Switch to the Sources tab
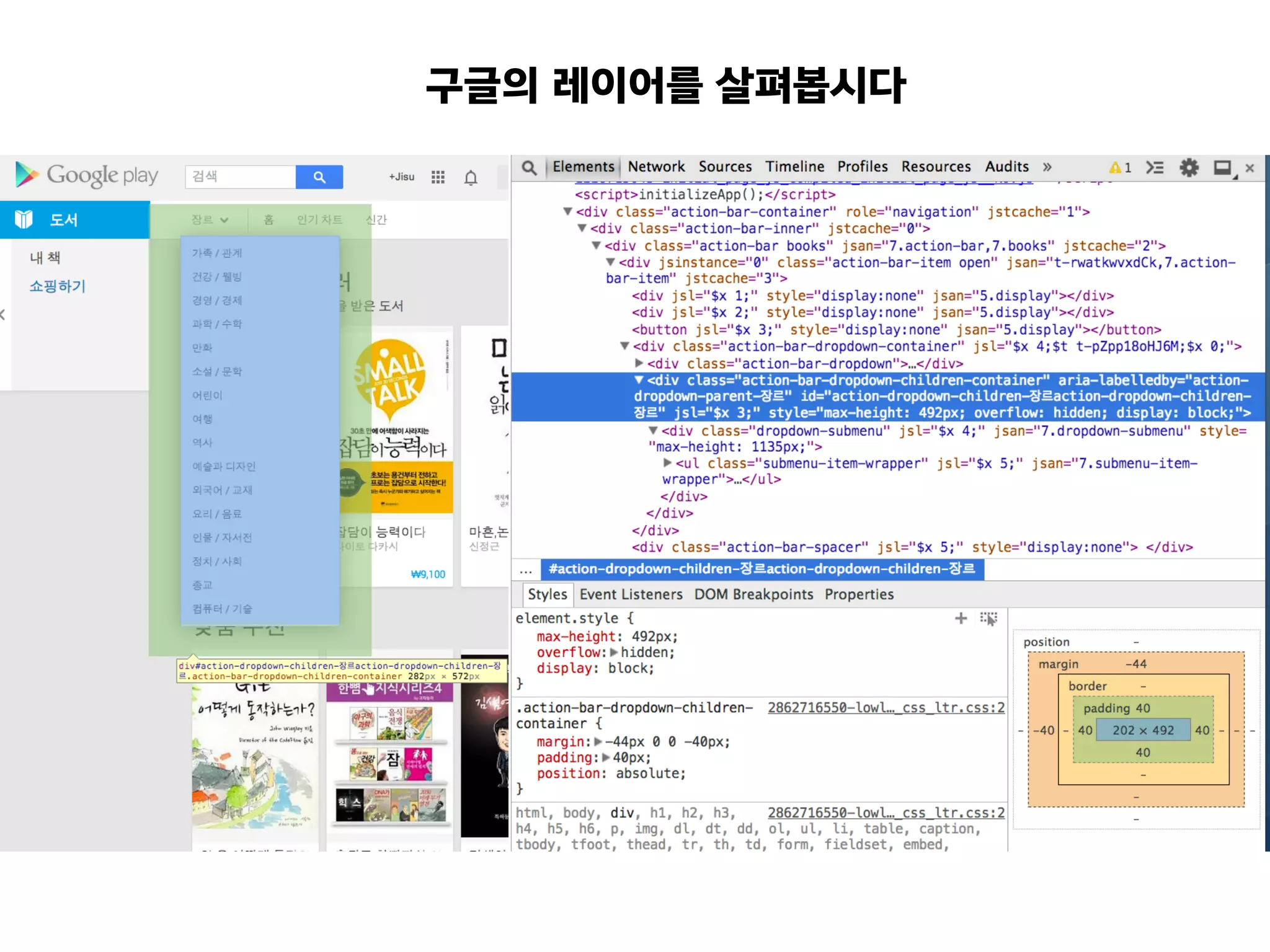Viewport: 1270px width, 952px height. coord(725,167)
